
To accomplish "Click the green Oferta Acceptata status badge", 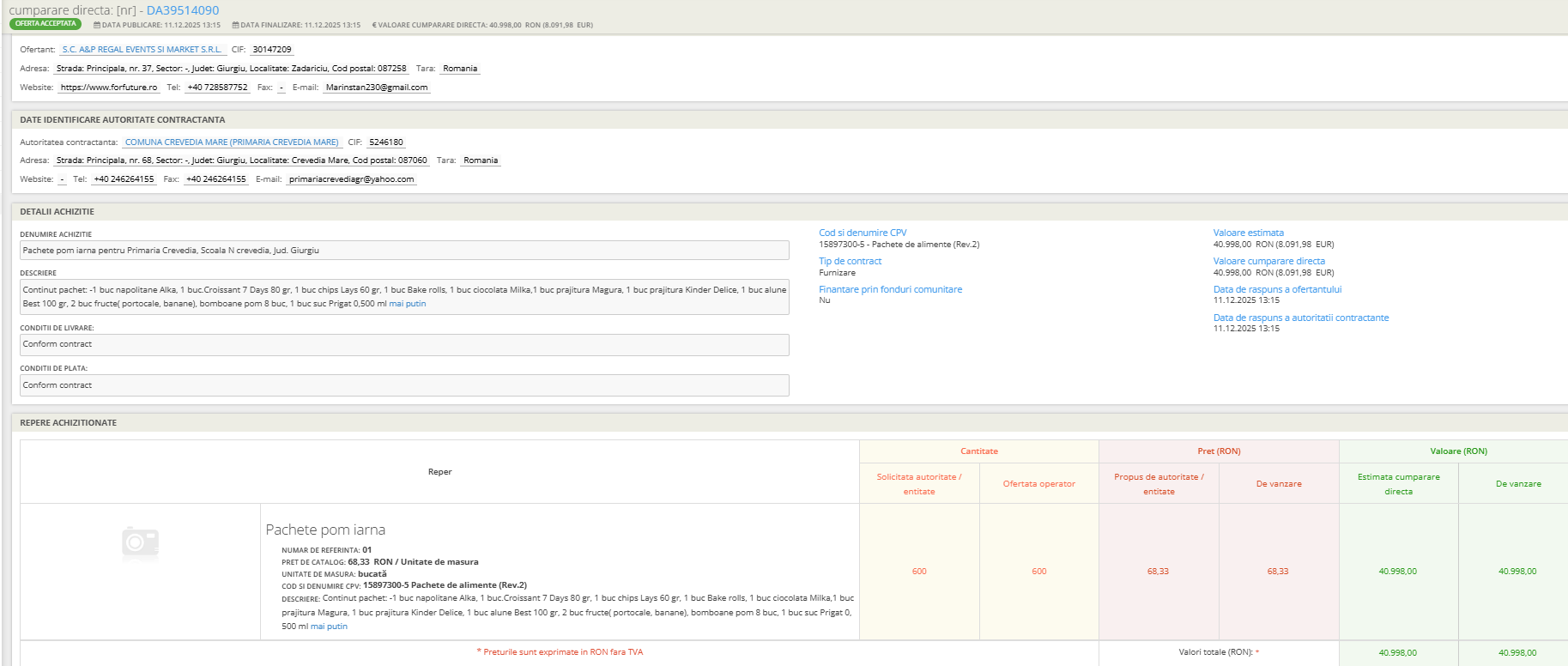I will point(45,24).
